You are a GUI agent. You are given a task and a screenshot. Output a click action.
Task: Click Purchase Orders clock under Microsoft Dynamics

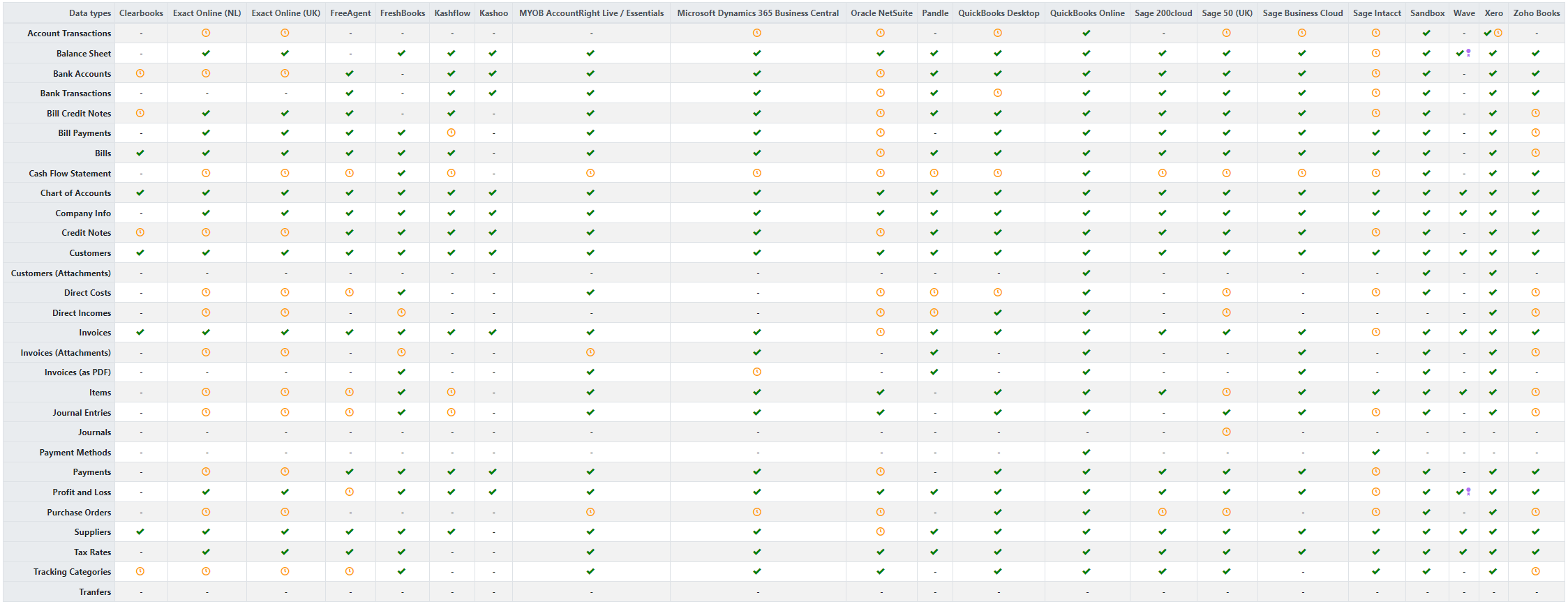coord(757,512)
